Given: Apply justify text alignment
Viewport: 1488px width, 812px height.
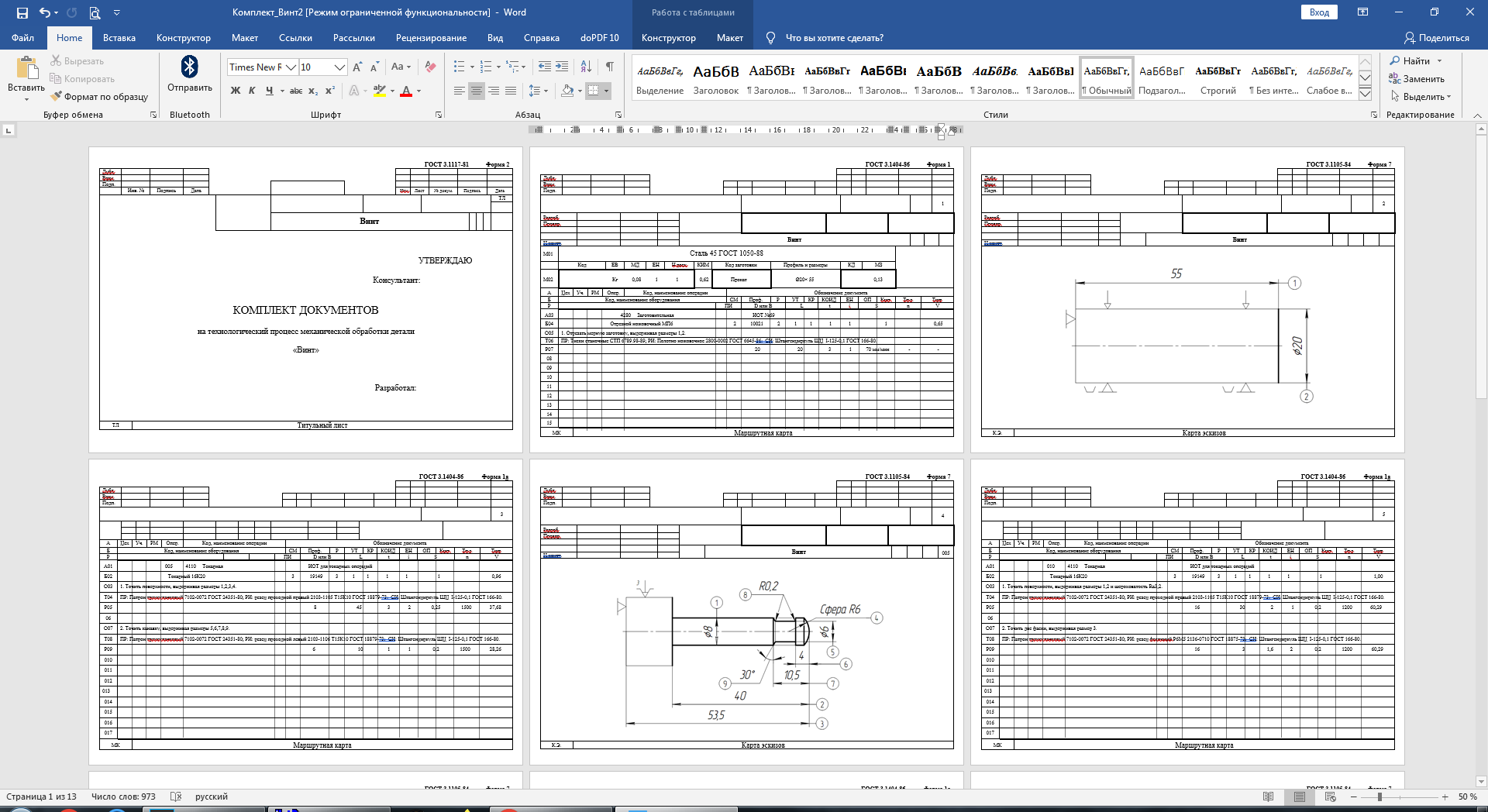Looking at the screenshot, I should [511, 91].
